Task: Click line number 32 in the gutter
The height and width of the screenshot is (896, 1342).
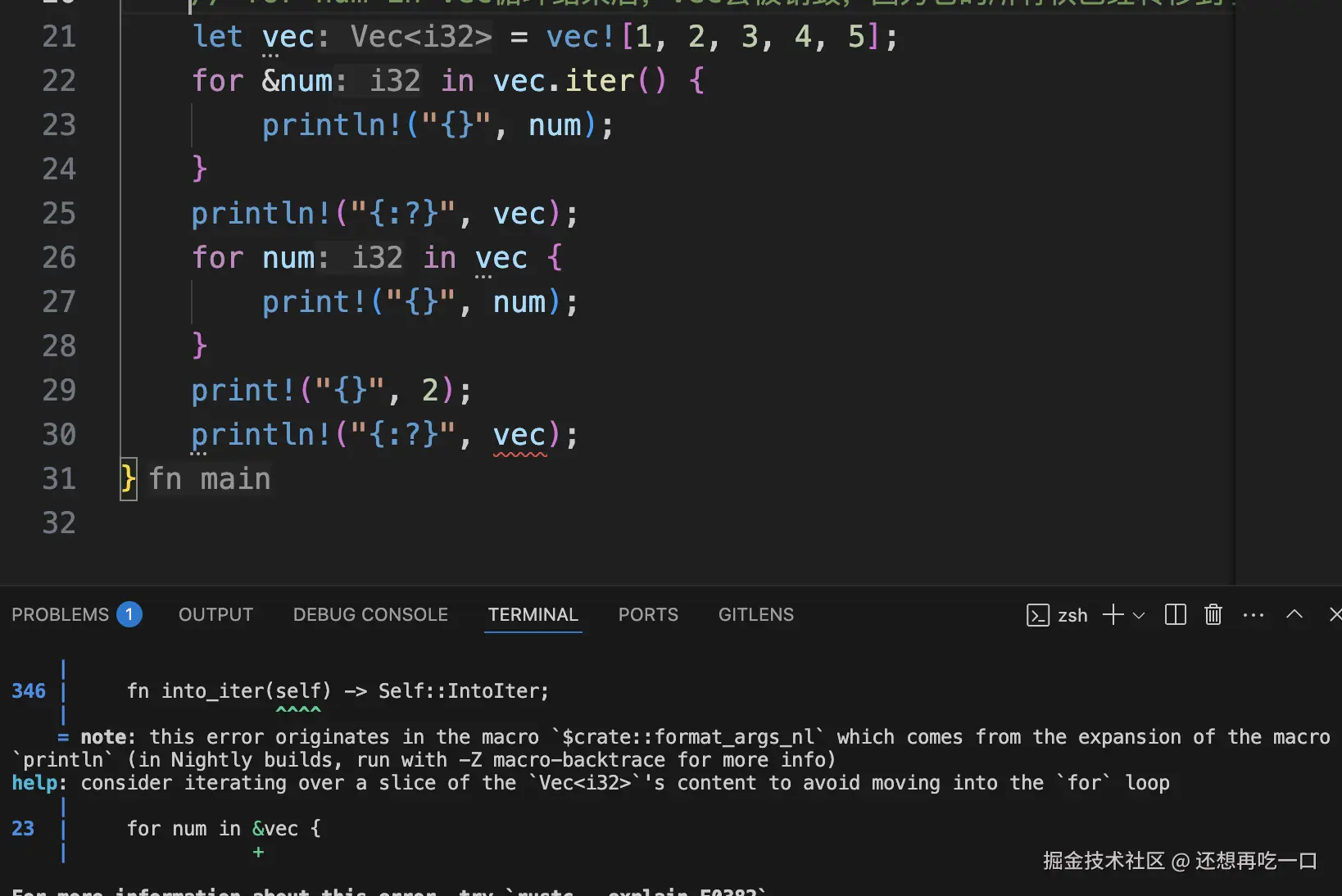Action: [x=59, y=523]
